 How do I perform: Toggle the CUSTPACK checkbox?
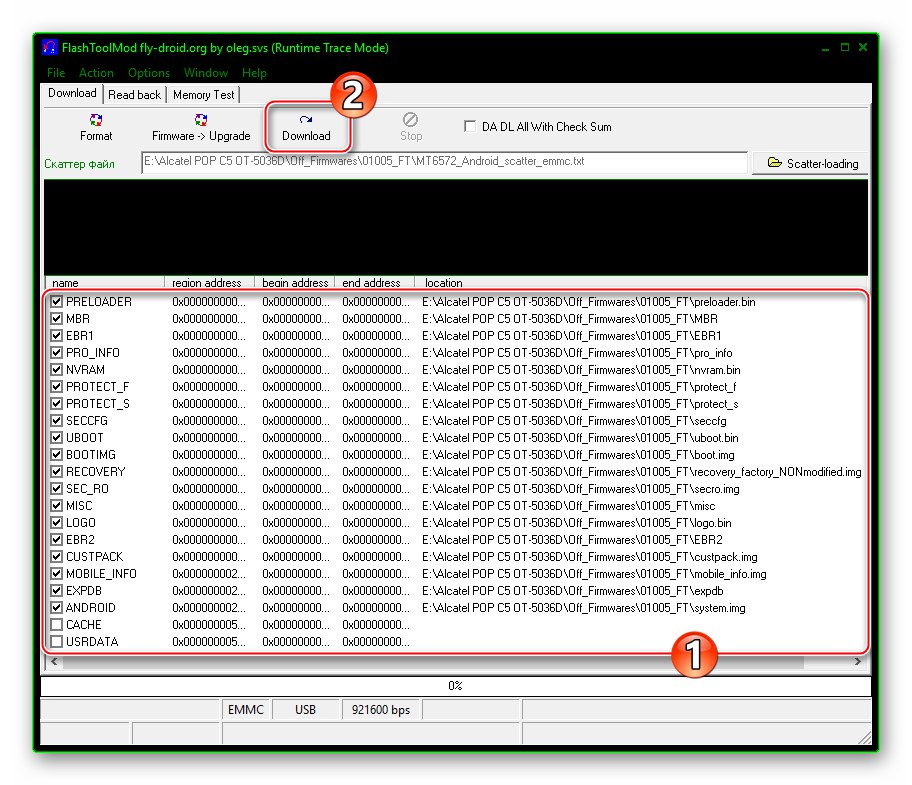56,556
